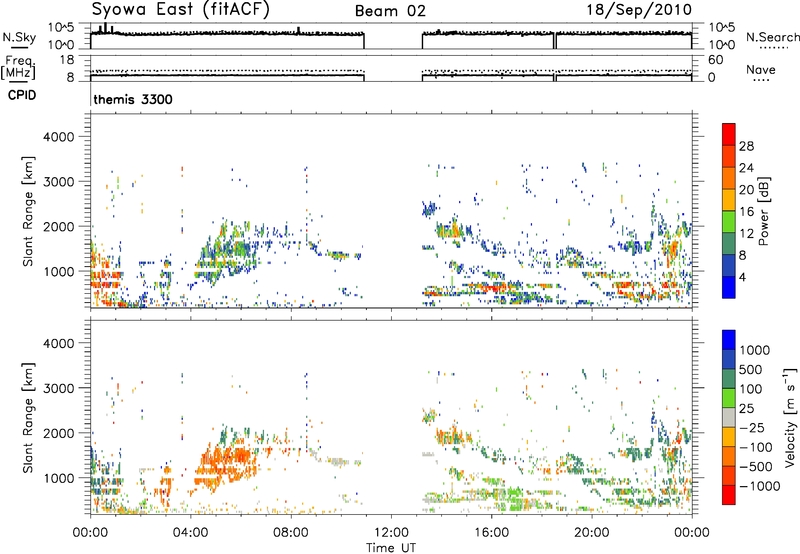
Task: Click the '16:00' time tick label
Action: click(491, 533)
